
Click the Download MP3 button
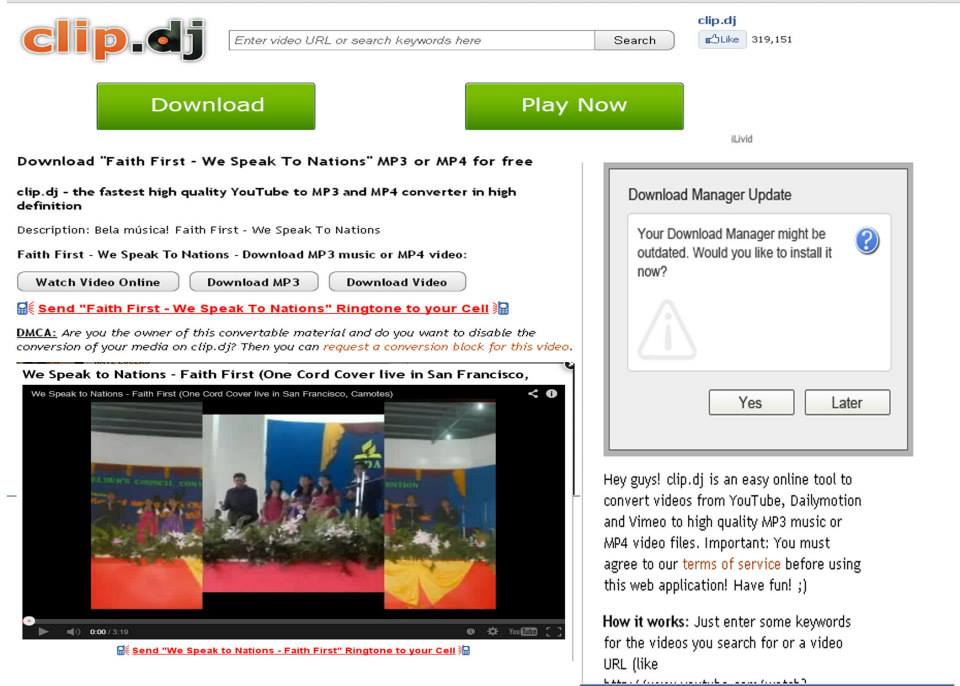tap(253, 282)
